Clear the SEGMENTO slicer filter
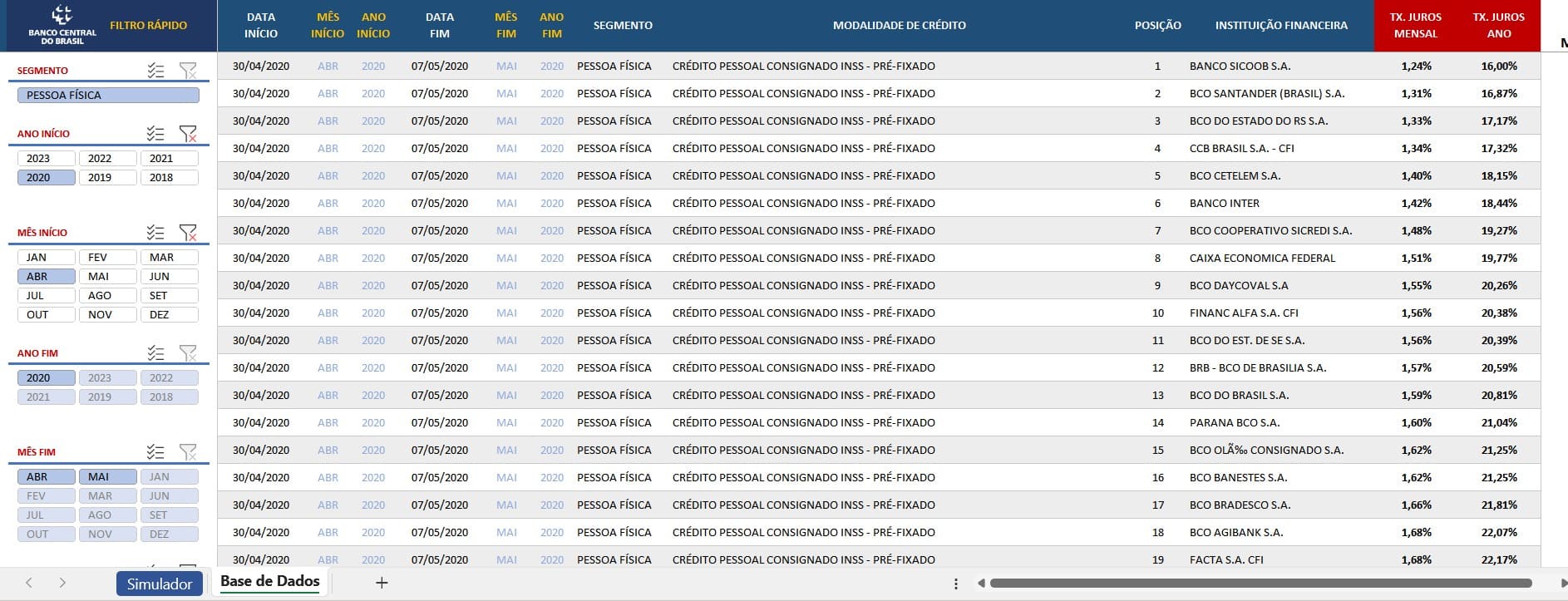The width and height of the screenshot is (1568, 601). [189, 71]
